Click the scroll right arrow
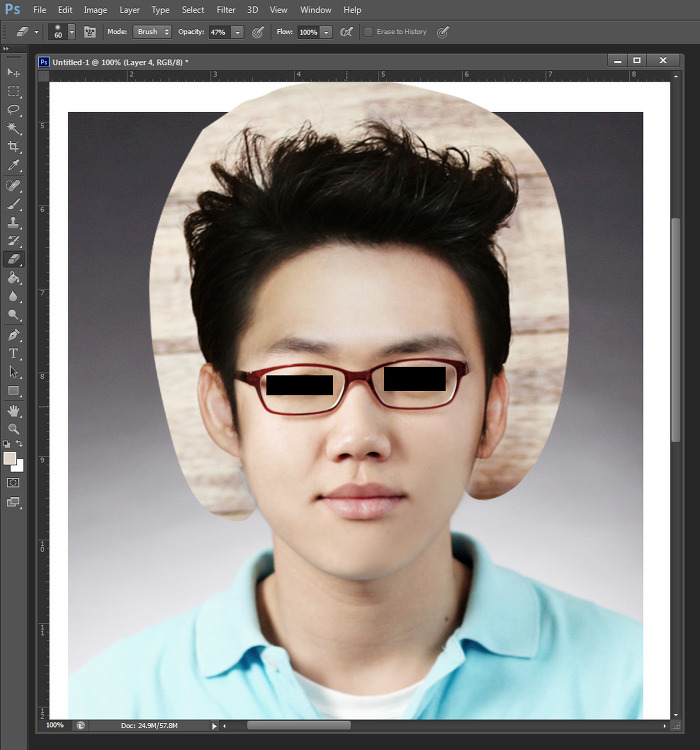Screen dimensions: 700x750 click(665, 726)
